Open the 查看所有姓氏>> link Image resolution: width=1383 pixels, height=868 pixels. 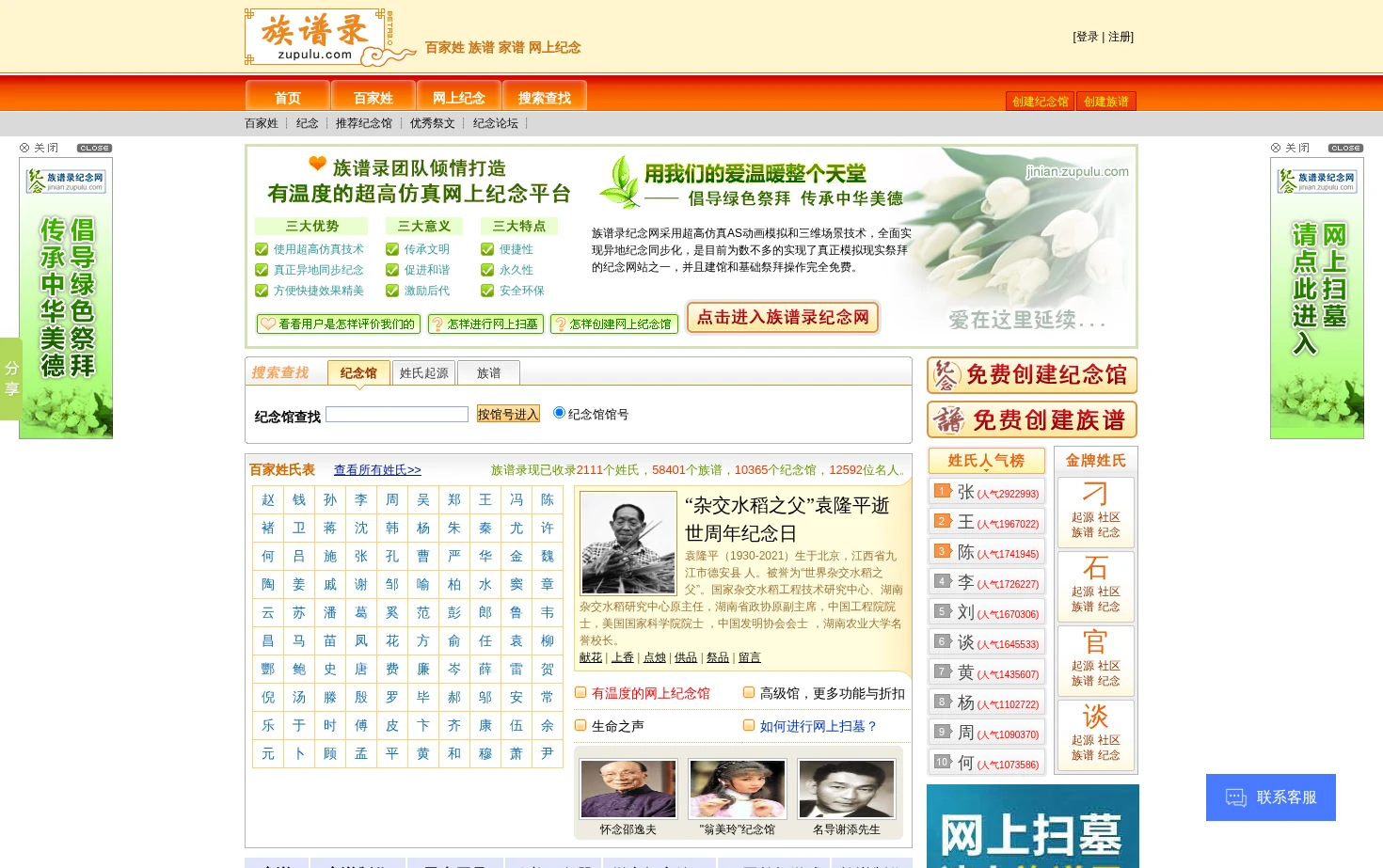pos(377,470)
